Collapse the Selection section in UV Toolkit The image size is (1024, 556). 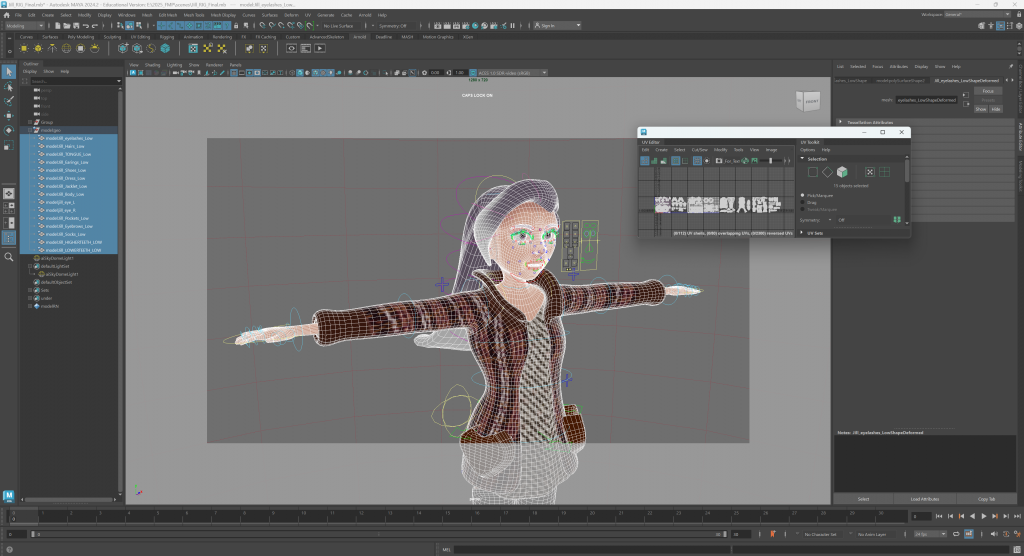[x=817, y=159]
